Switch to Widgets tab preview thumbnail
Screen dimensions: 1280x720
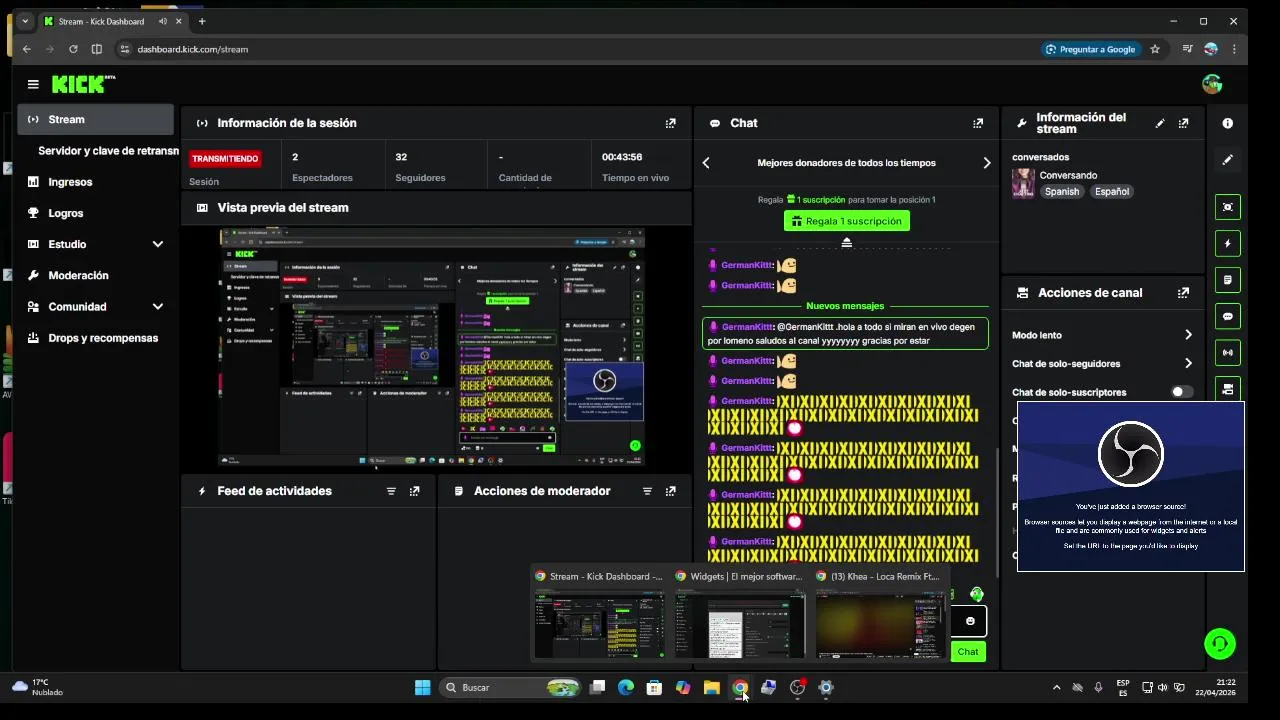click(741, 624)
